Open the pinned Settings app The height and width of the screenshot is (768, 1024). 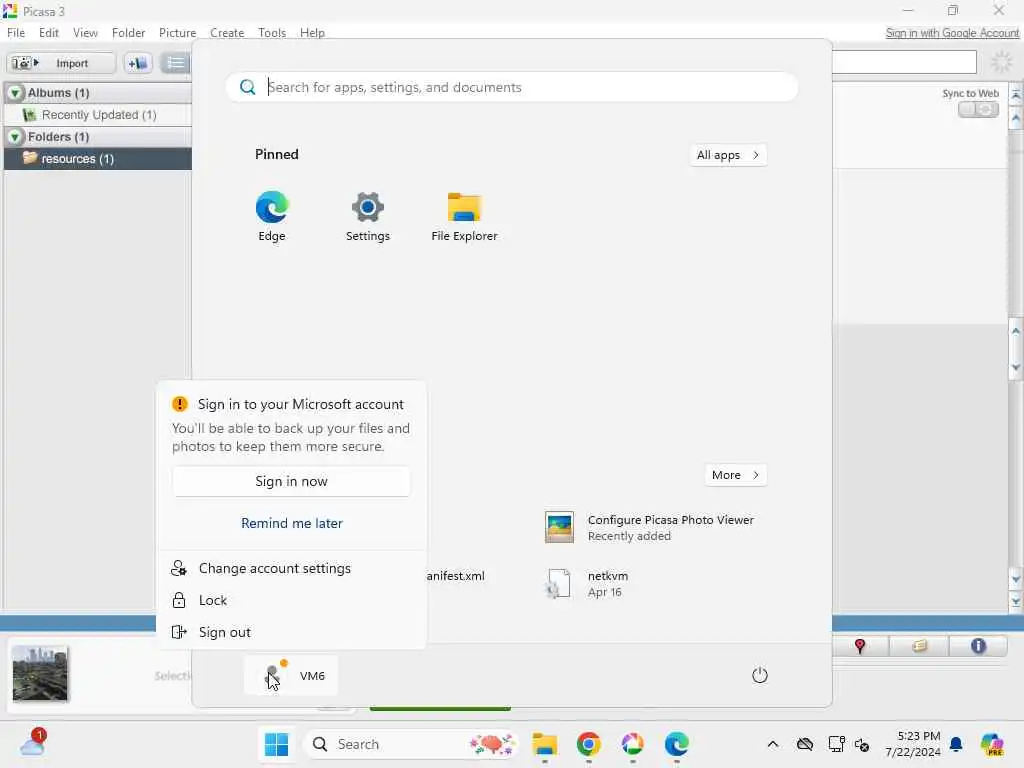[368, 216]
